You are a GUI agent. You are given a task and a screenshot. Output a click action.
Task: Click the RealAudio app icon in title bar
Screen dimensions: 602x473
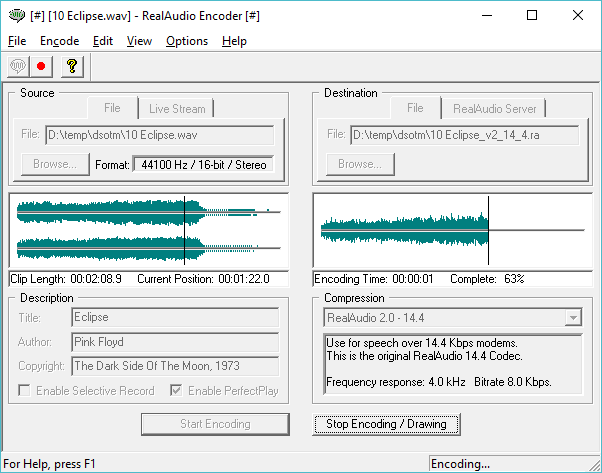tap(14, 15)
